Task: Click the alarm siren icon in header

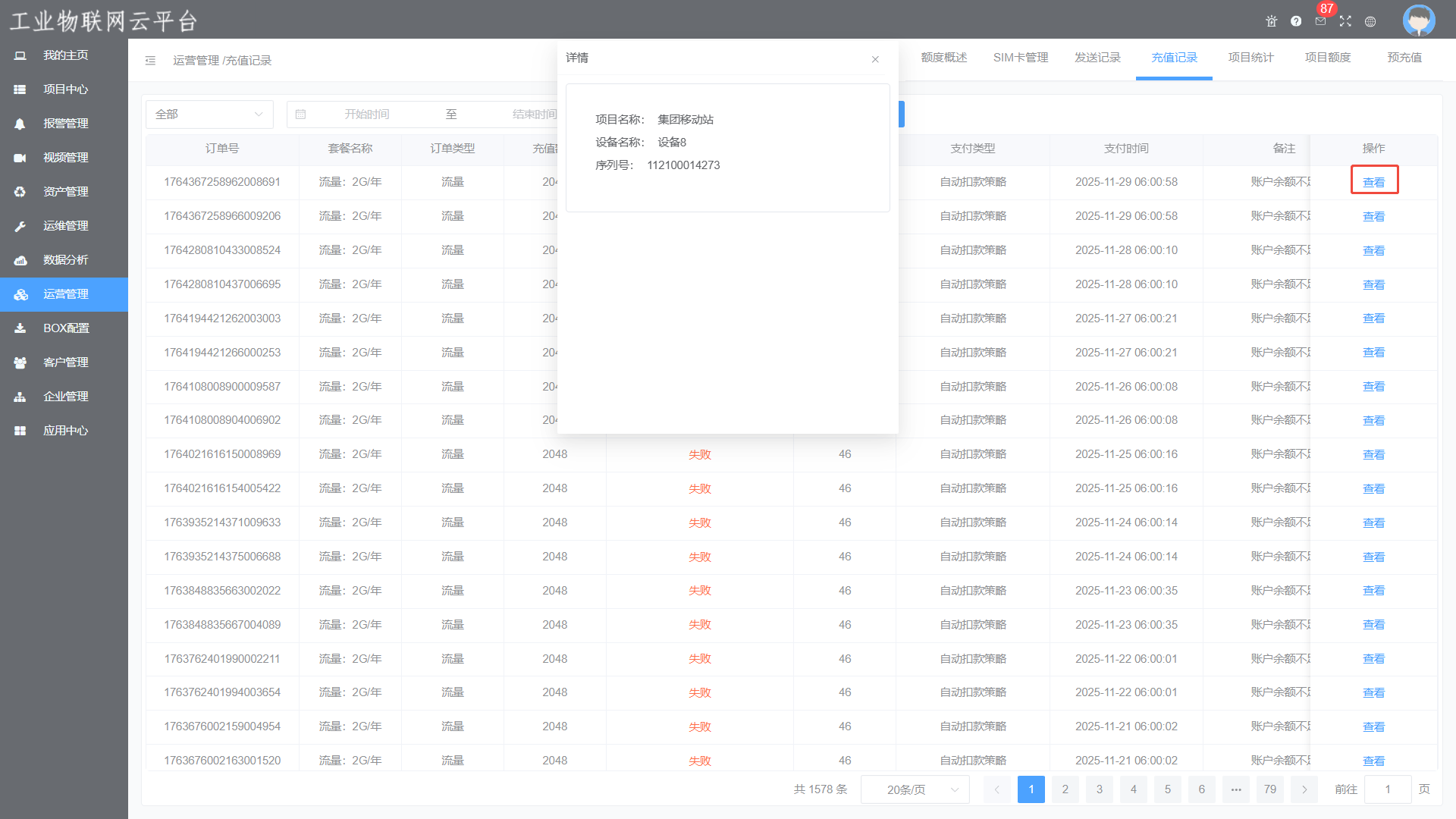Action: click(x=1272, y=21)
